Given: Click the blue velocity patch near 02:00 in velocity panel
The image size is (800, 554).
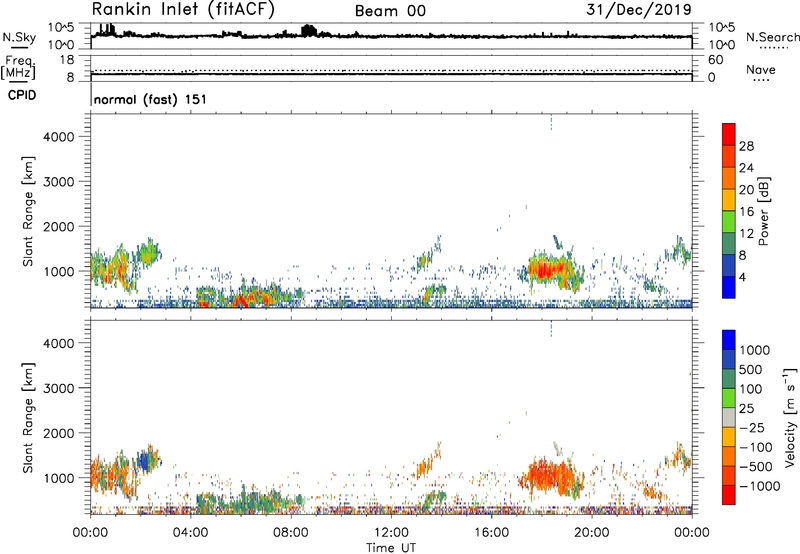Looking at the screenshot, I should [144, 461].
